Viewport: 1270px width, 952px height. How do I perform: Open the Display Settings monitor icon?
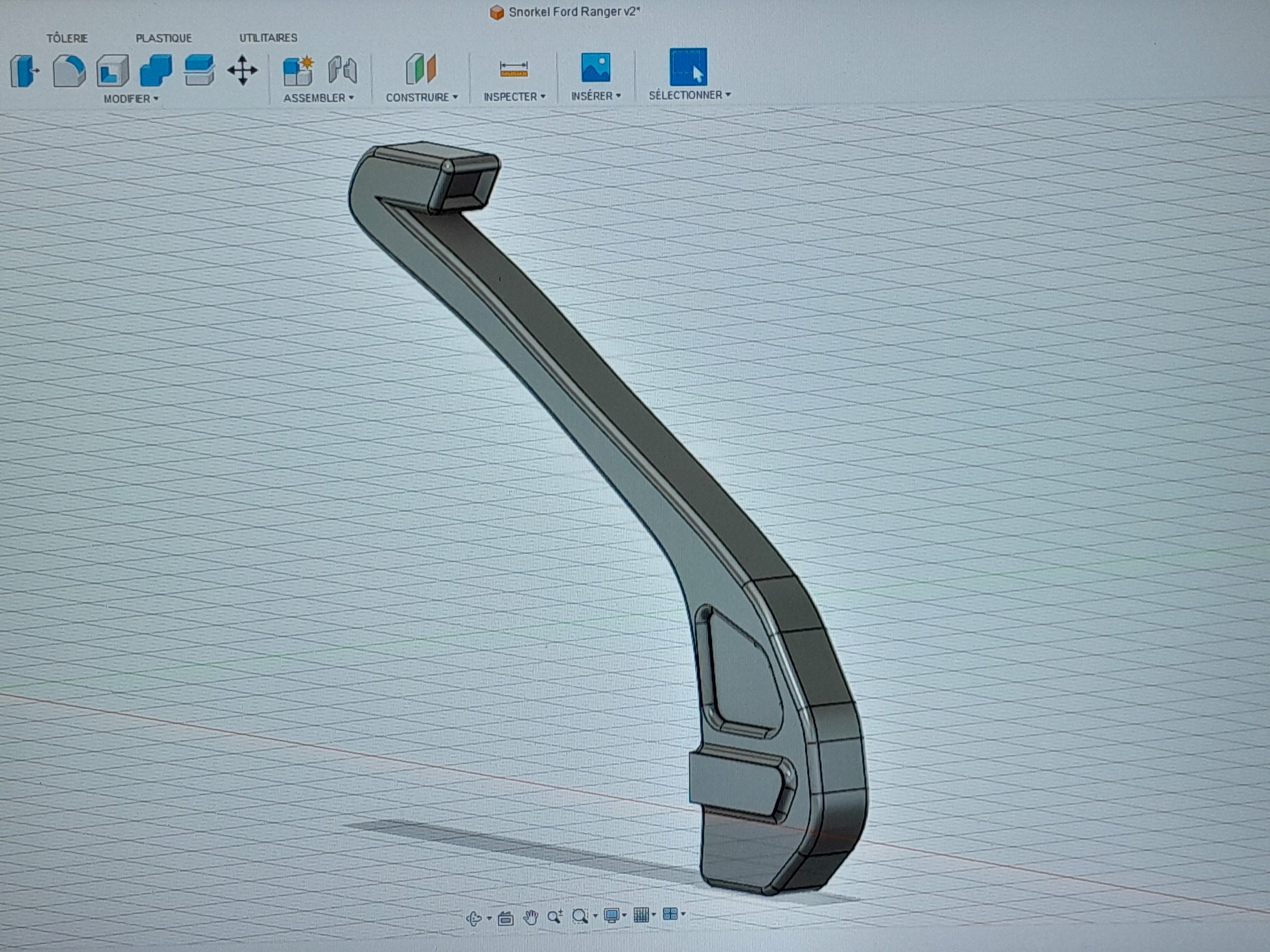pos(611,915)
